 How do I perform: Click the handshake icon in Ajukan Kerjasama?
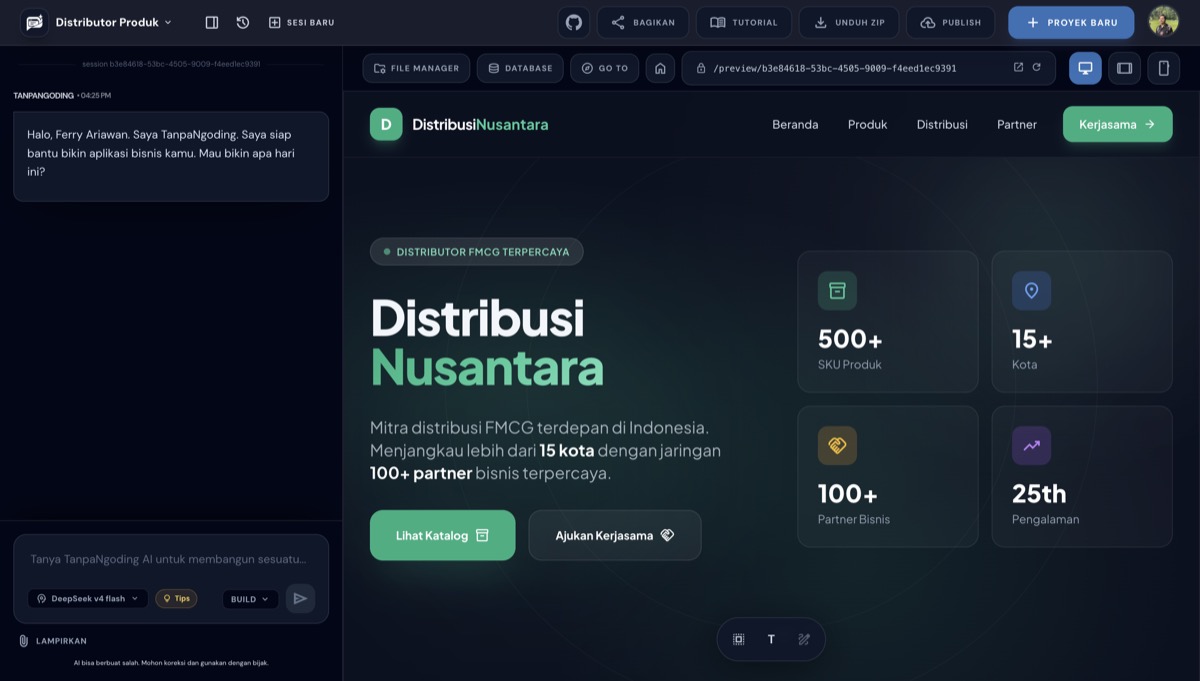point(668,535)
